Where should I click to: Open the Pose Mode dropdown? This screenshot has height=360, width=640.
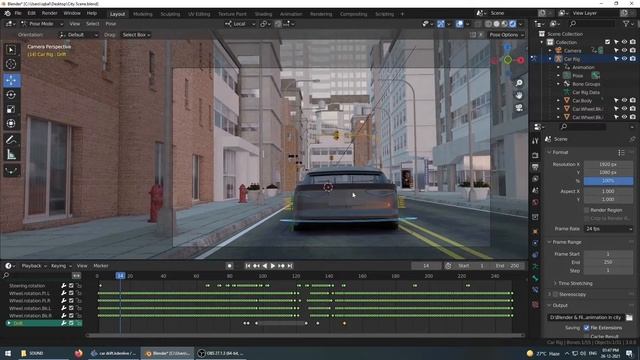pos(42,24)
